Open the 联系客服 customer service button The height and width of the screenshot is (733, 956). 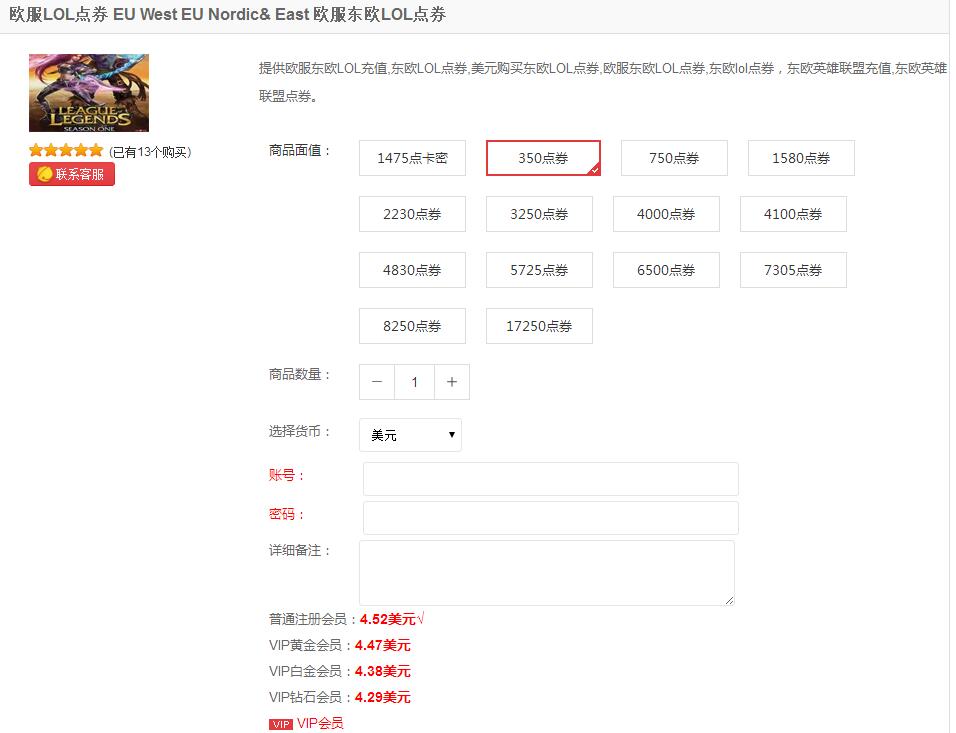point(72,174)
